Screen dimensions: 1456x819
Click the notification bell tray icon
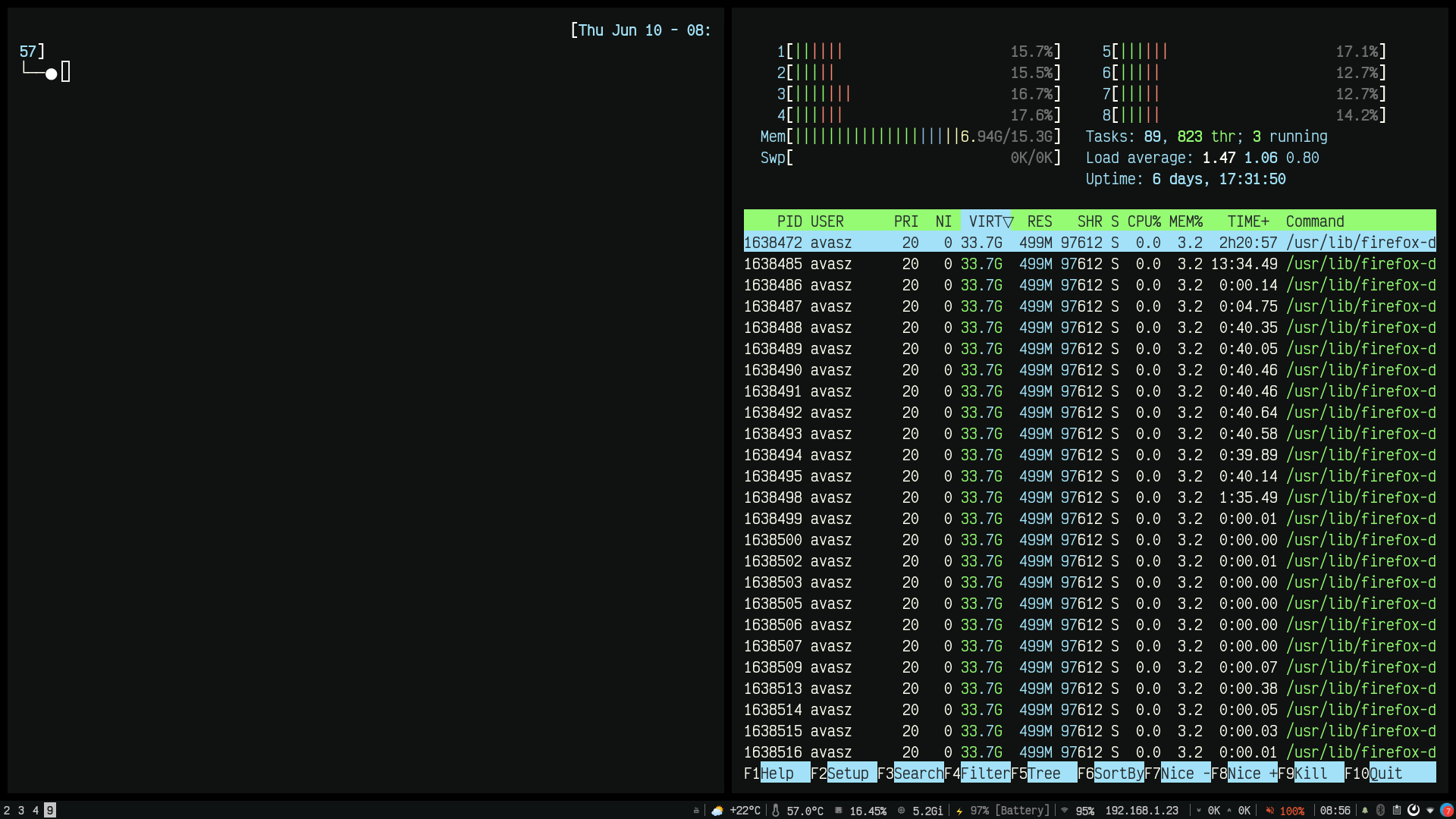pyautogui.click(x=1365, y=810)
